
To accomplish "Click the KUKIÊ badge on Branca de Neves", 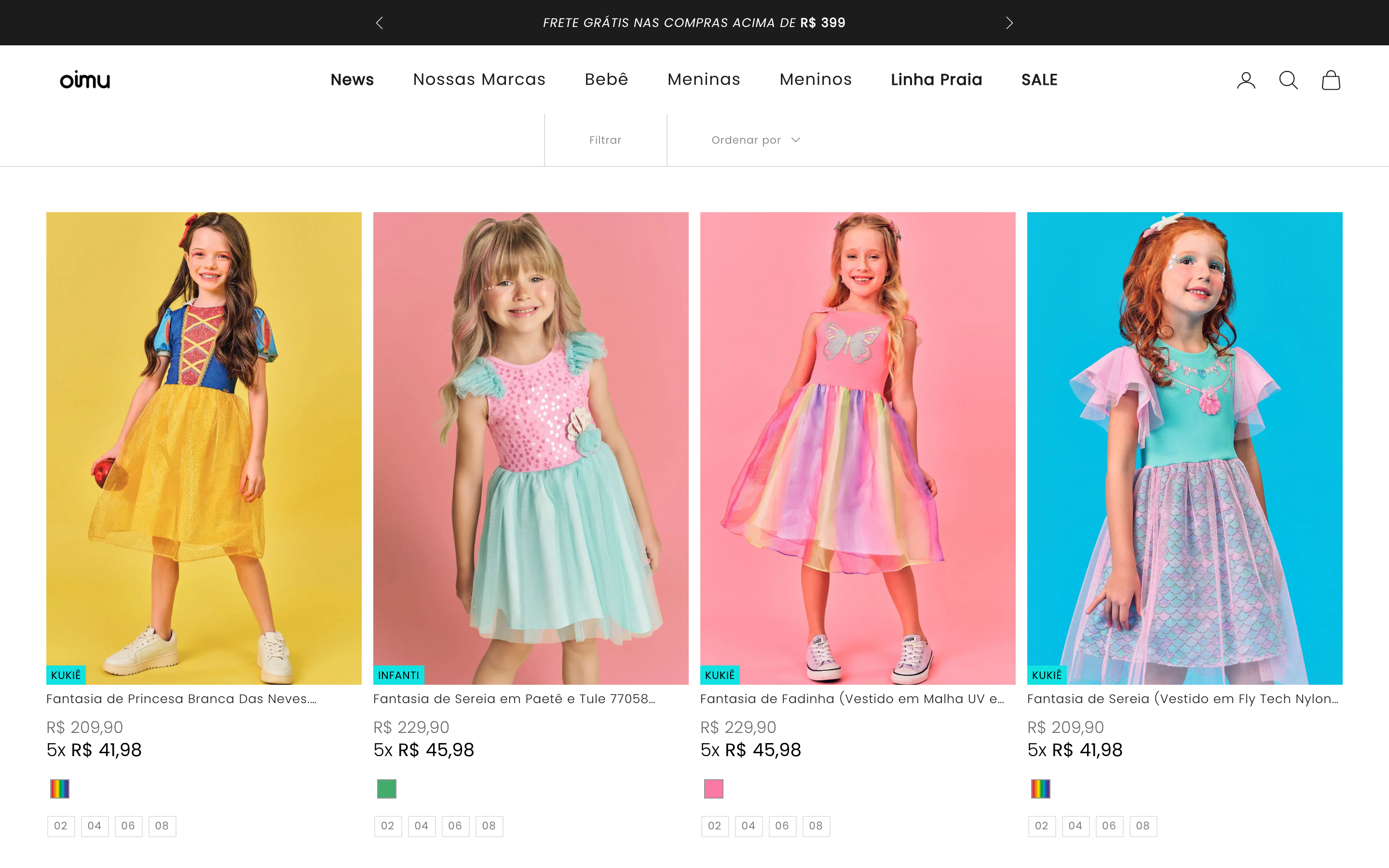I will tap(66, 675).
